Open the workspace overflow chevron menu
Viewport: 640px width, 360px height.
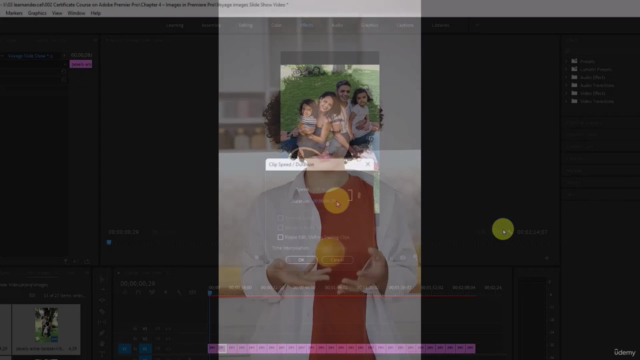[477, 25]
